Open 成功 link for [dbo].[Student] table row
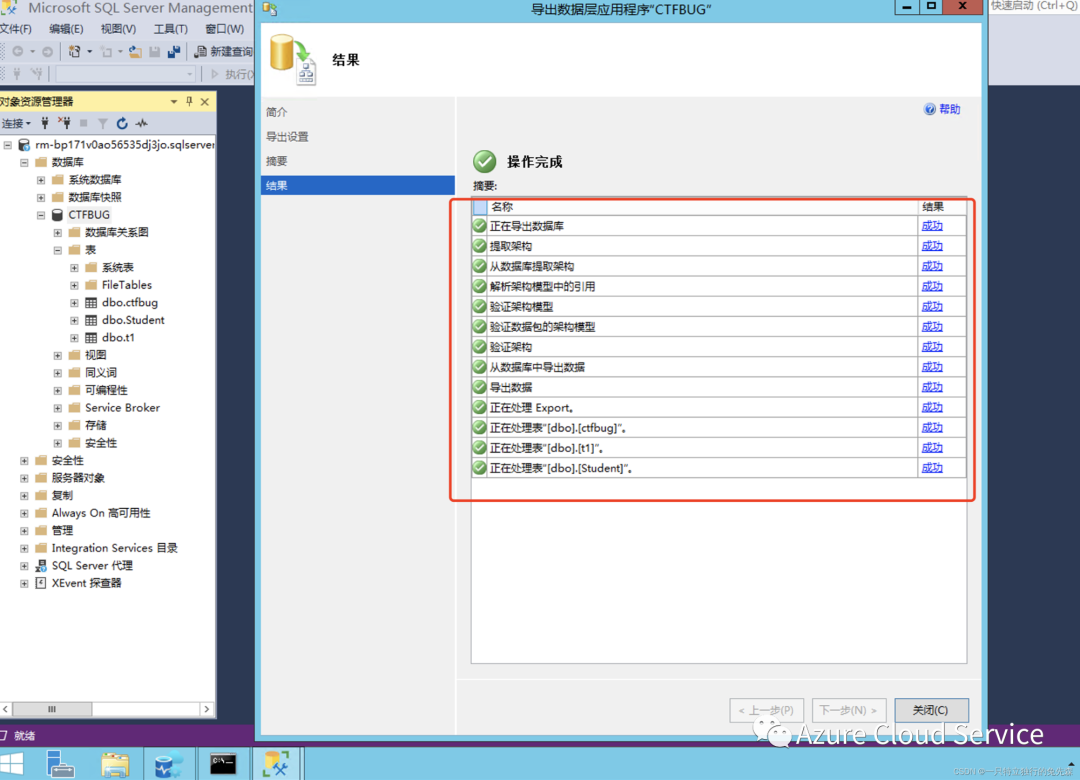 point(932,468)
